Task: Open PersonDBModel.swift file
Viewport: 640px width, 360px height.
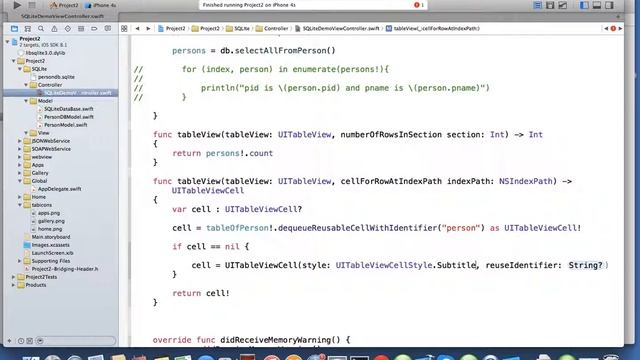Action: [69, 117]
